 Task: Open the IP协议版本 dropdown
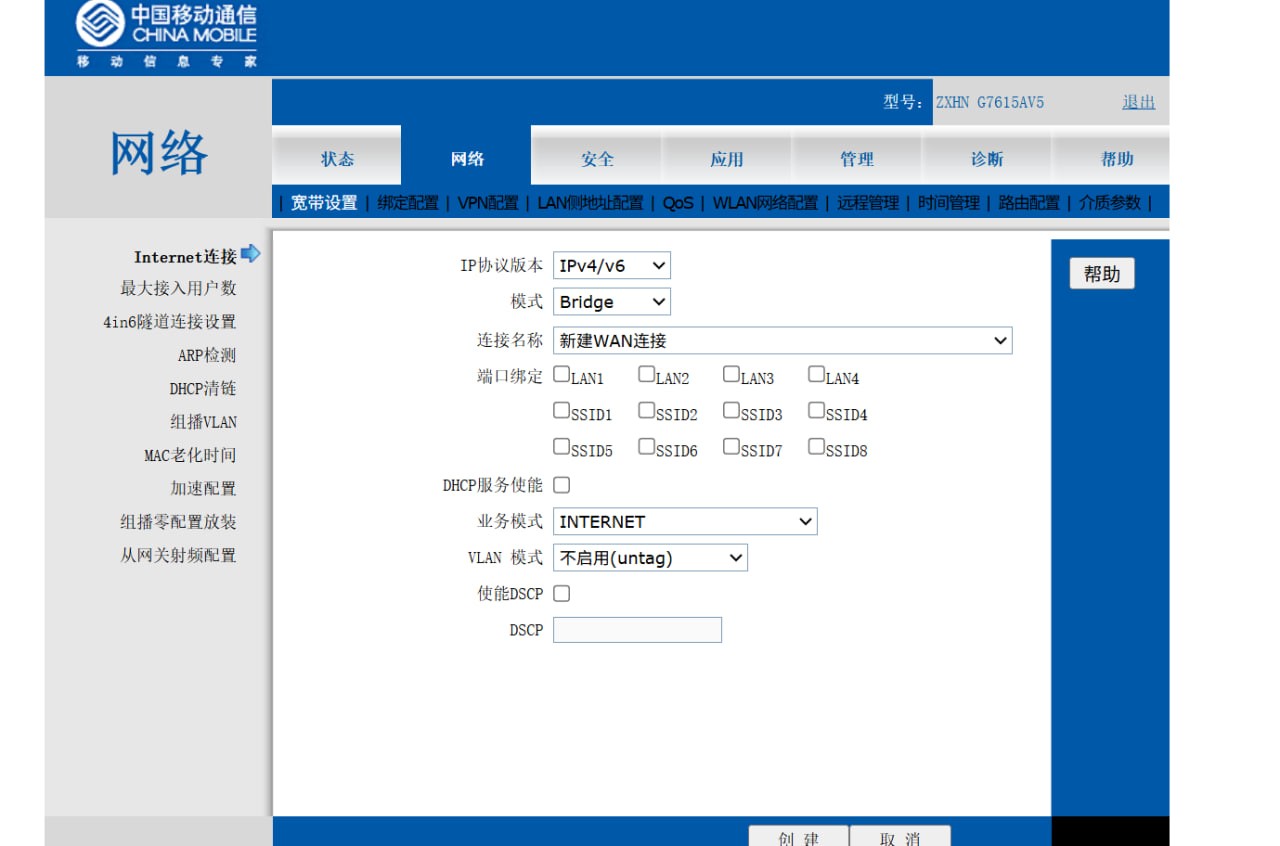[611, 265]
